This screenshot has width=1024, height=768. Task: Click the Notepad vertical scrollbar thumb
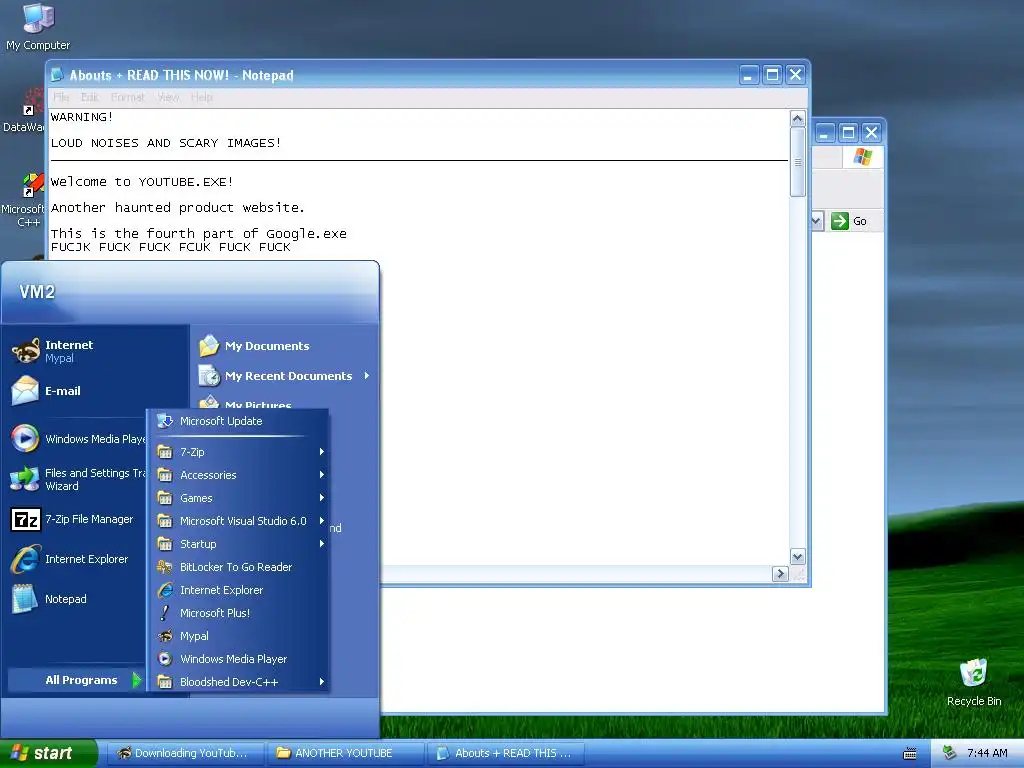797,162
